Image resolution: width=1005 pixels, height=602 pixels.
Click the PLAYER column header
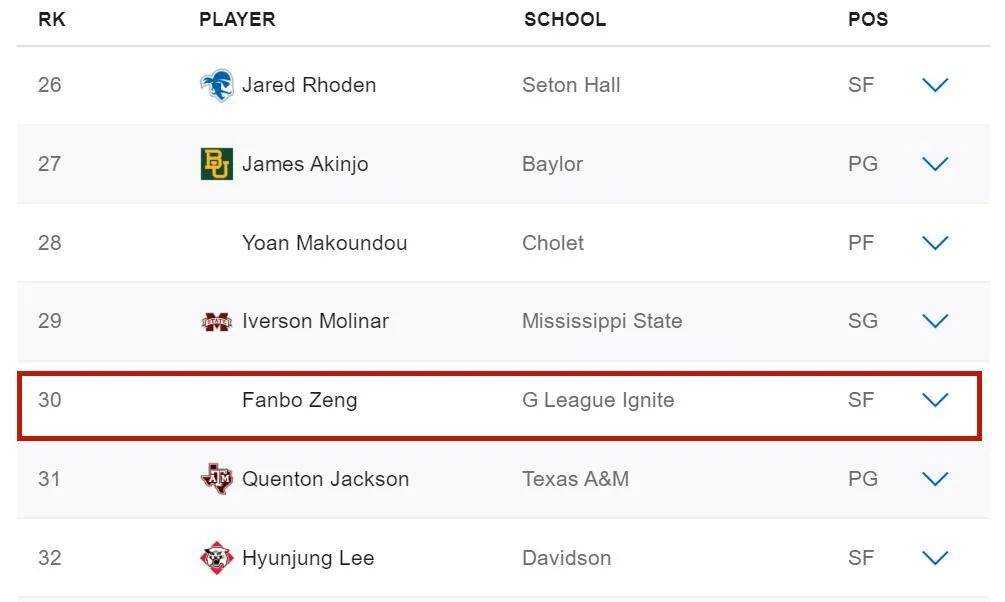coord(237,19)
